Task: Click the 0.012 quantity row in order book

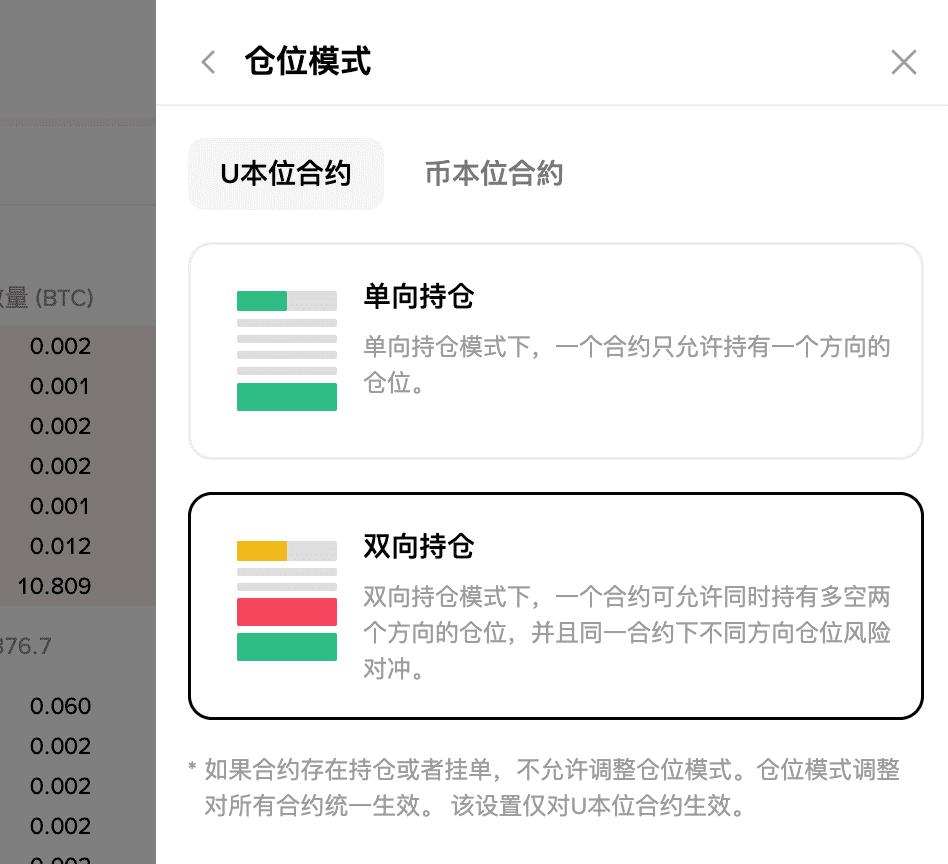Action: click(60, 546)
